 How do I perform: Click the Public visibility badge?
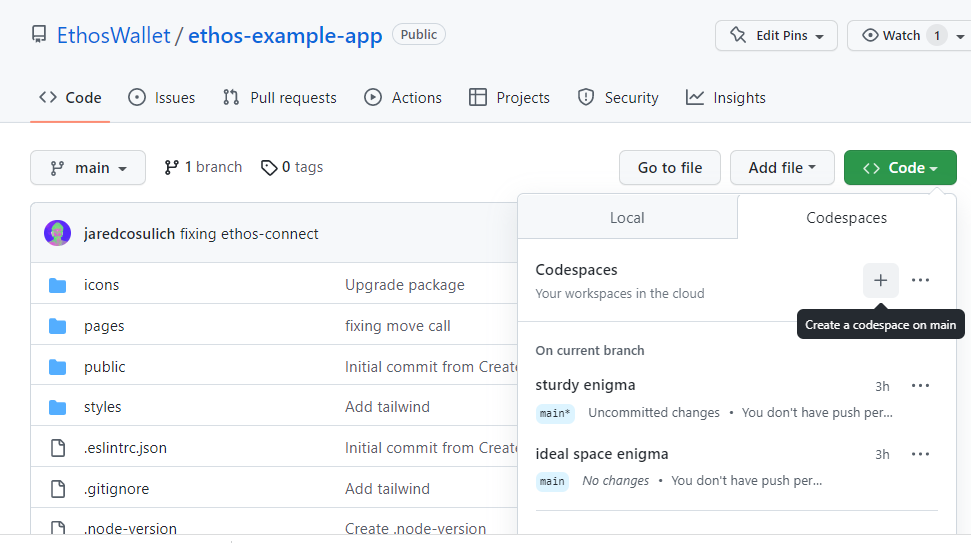(419, 35)
